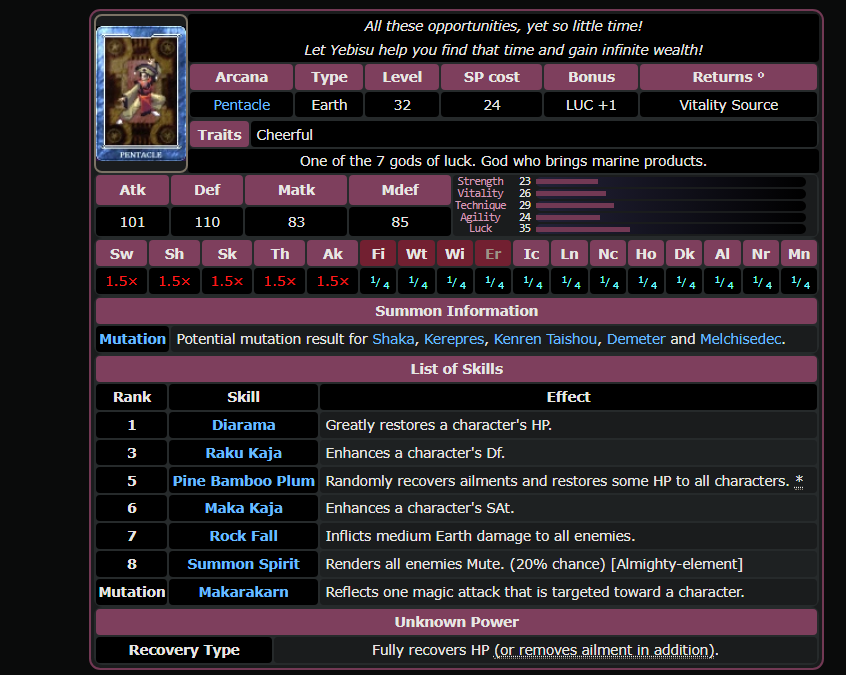Click the Cheerful trait text

(284, 135)
